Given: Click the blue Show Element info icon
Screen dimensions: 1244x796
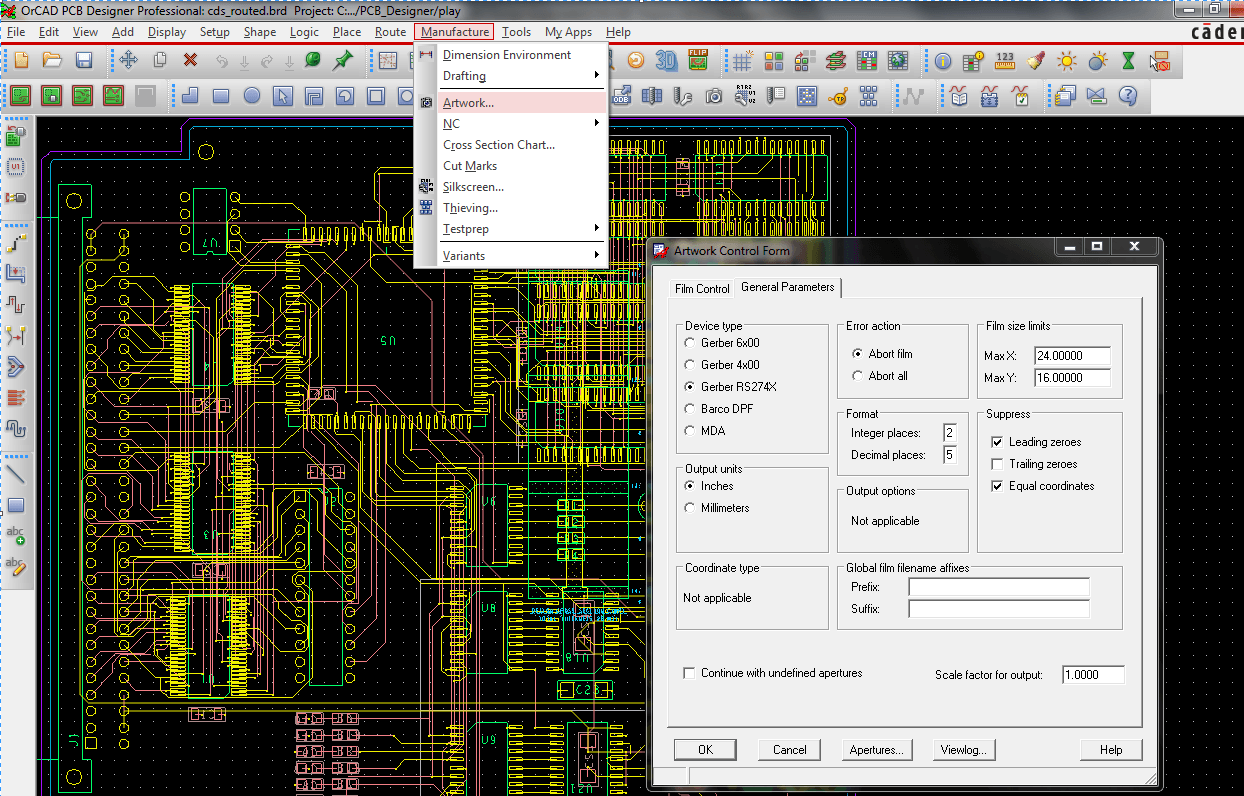Looking at the screenshot, I should click(x=943, y=61).
